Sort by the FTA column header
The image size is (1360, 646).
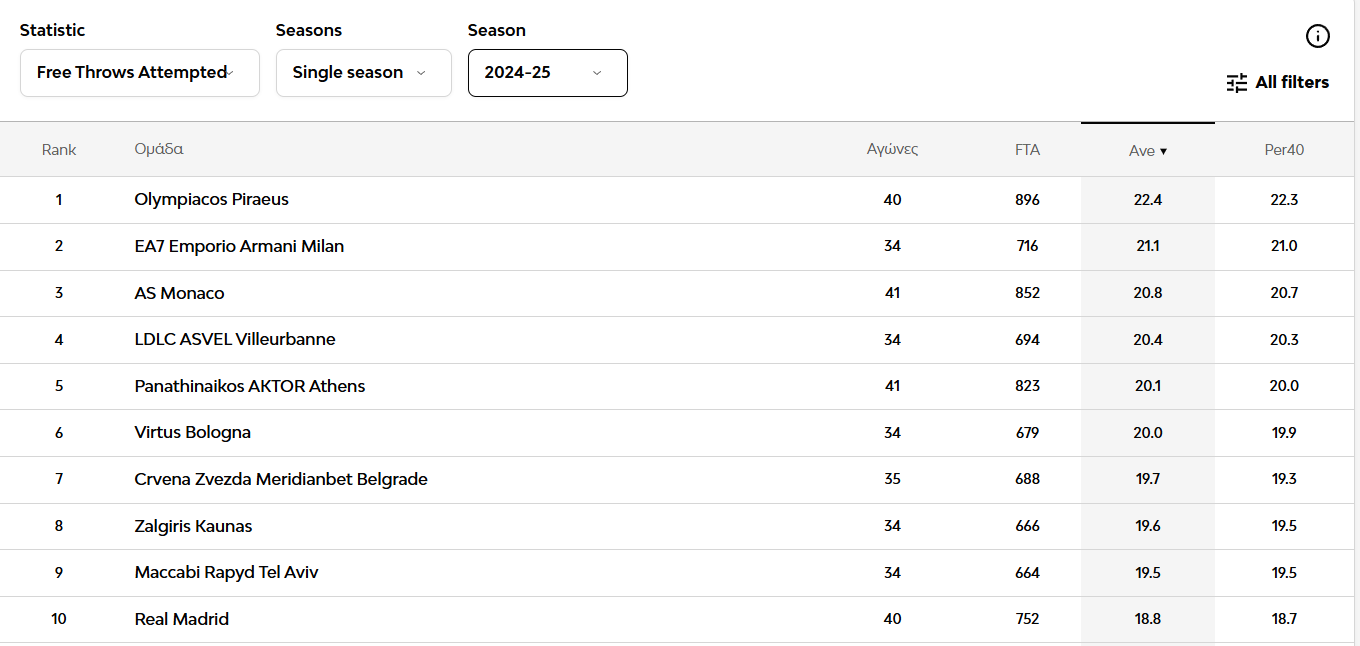(1027, 150)
